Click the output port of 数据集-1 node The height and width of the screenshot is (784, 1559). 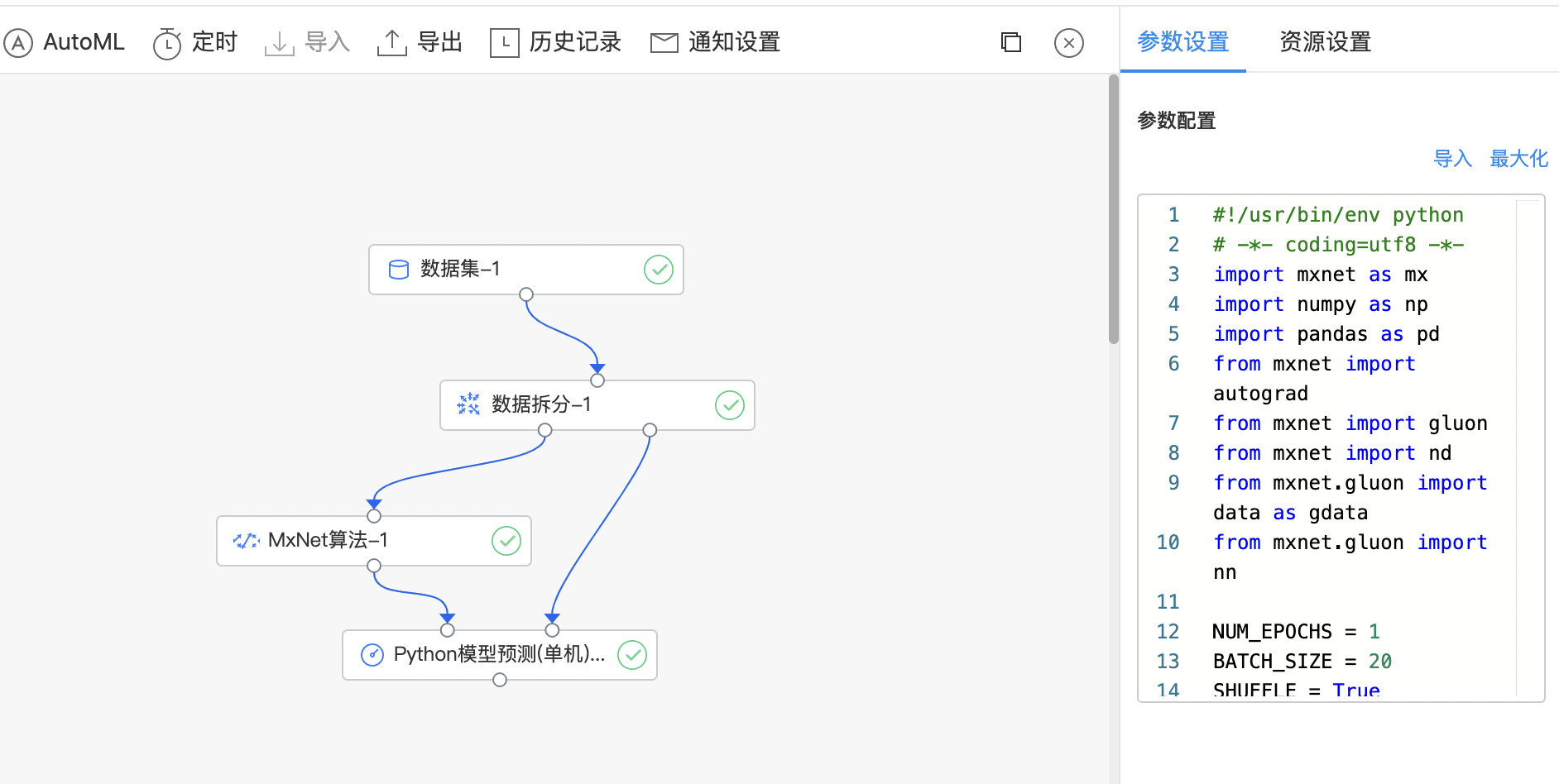526,295
